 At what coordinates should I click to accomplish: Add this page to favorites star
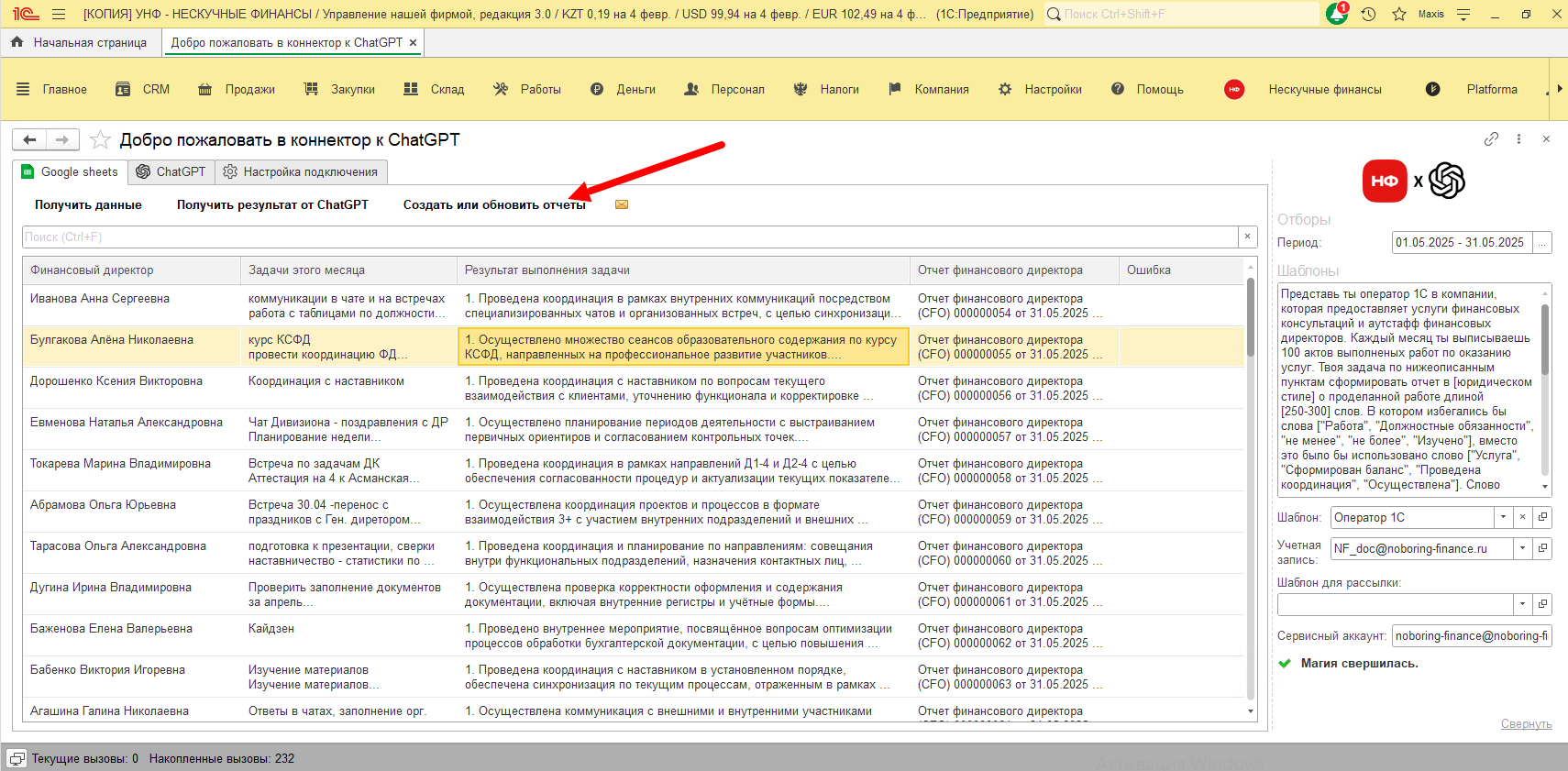click(x=101, y=139)
